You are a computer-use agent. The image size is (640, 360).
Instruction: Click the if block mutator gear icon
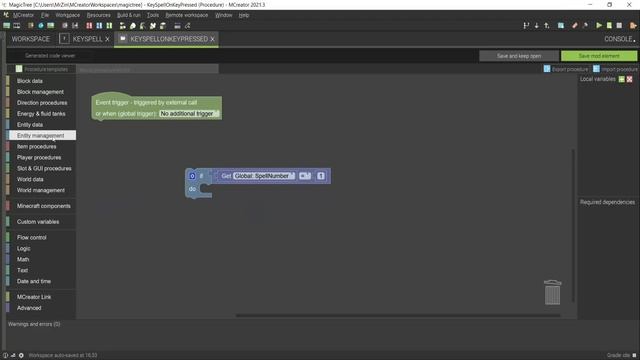(x=192, y=176)
